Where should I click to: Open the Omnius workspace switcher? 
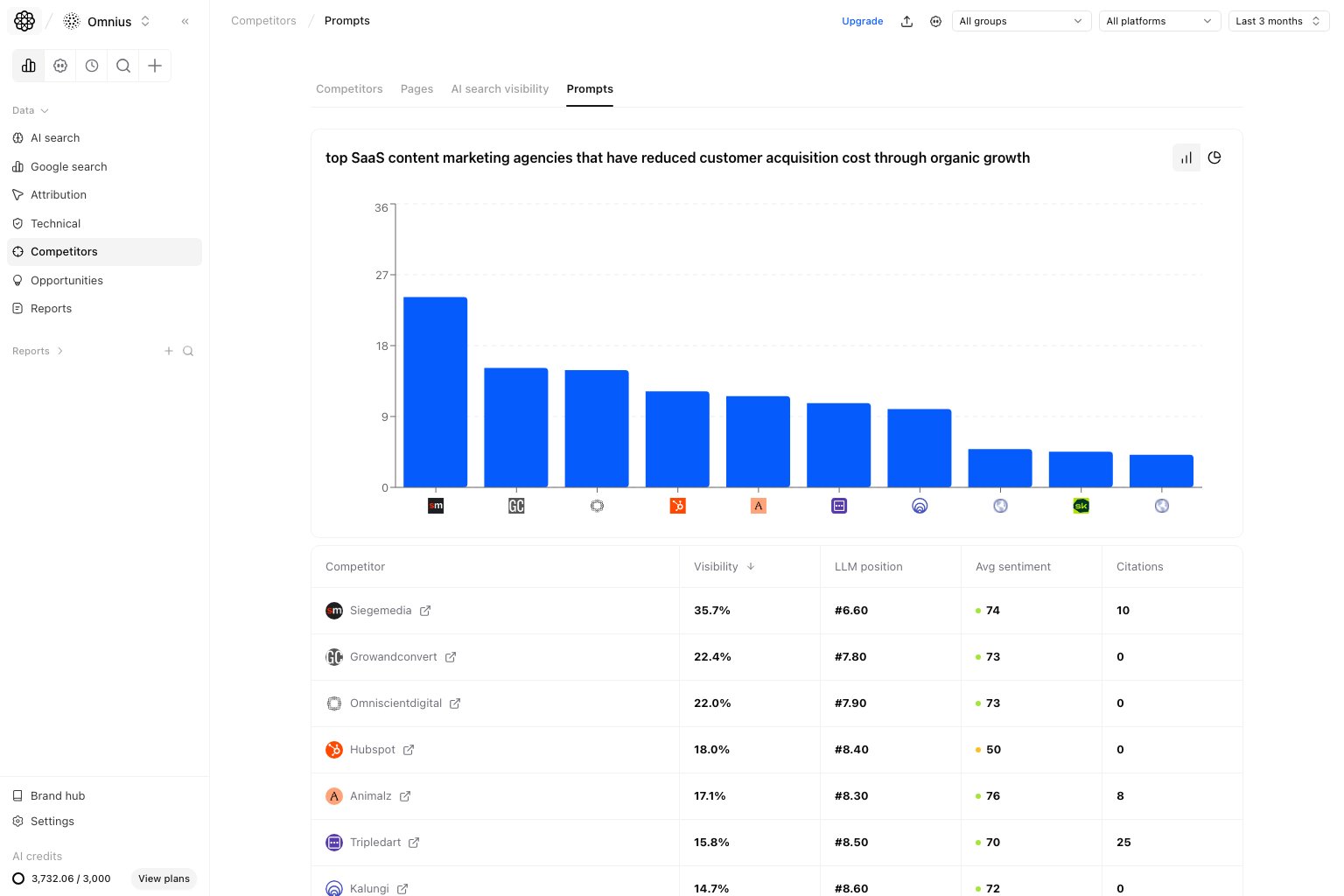[x=108, y=21]
